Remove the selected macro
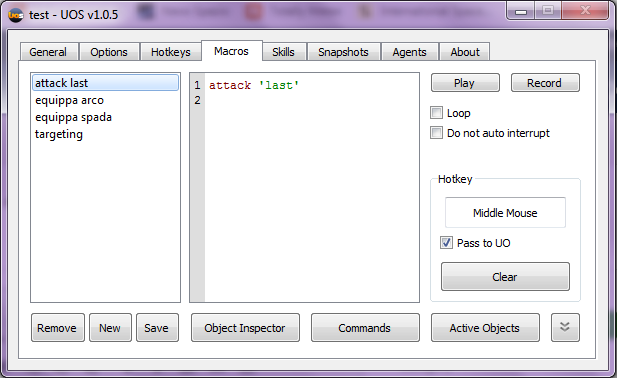The width and height of the screenshot is (617, 378). click(57, 327)
